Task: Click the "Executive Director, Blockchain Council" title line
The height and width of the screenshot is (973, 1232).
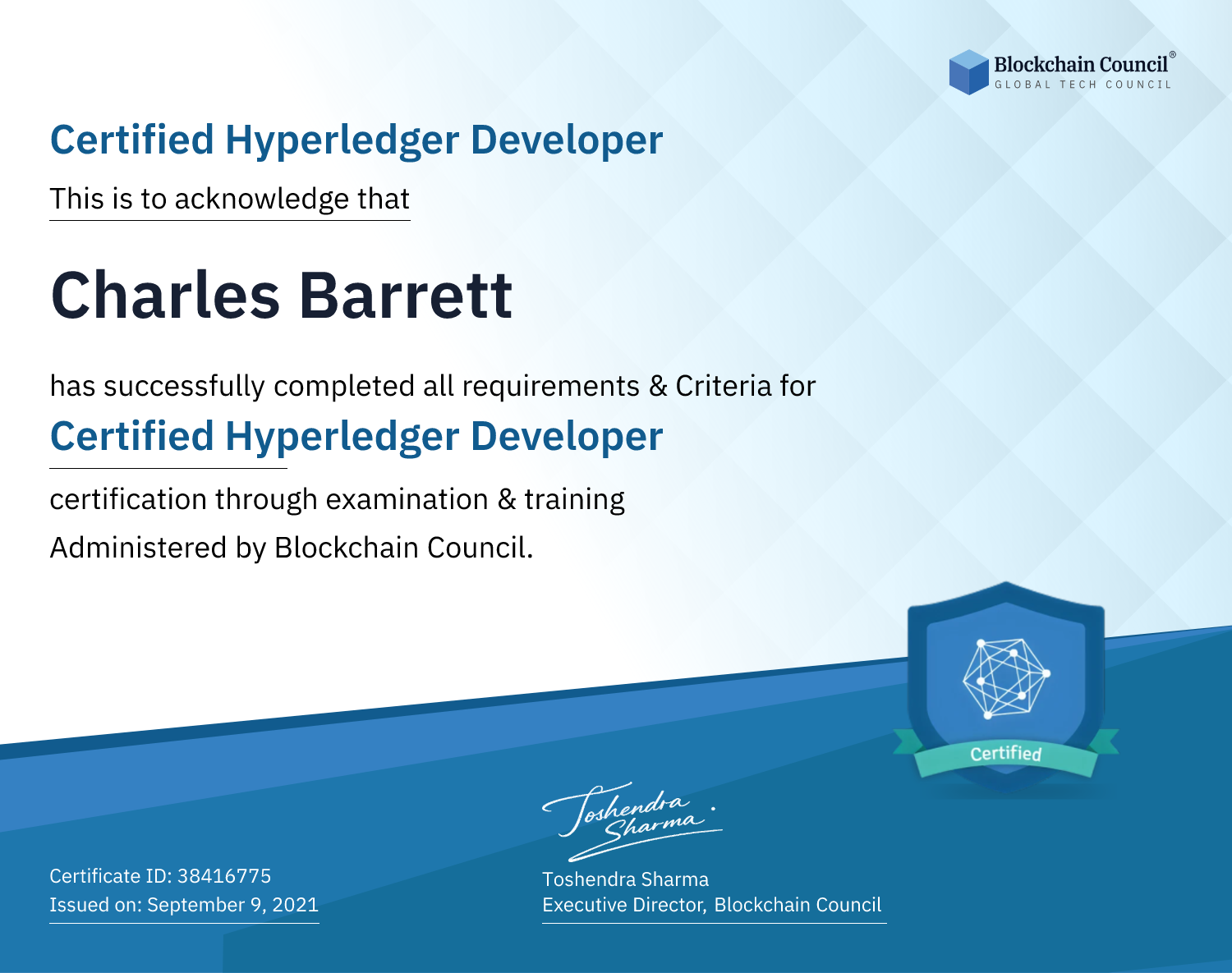Action: 711,905
